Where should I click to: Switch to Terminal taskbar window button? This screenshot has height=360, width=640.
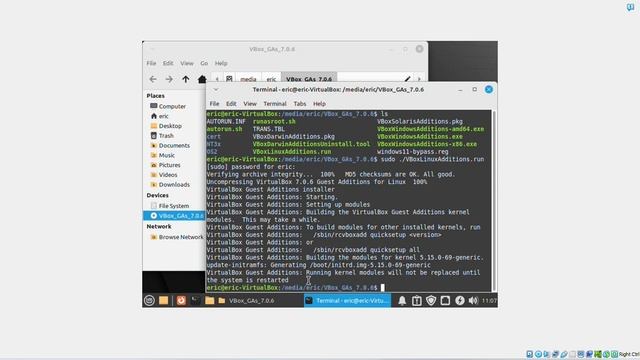click(347, 300)
